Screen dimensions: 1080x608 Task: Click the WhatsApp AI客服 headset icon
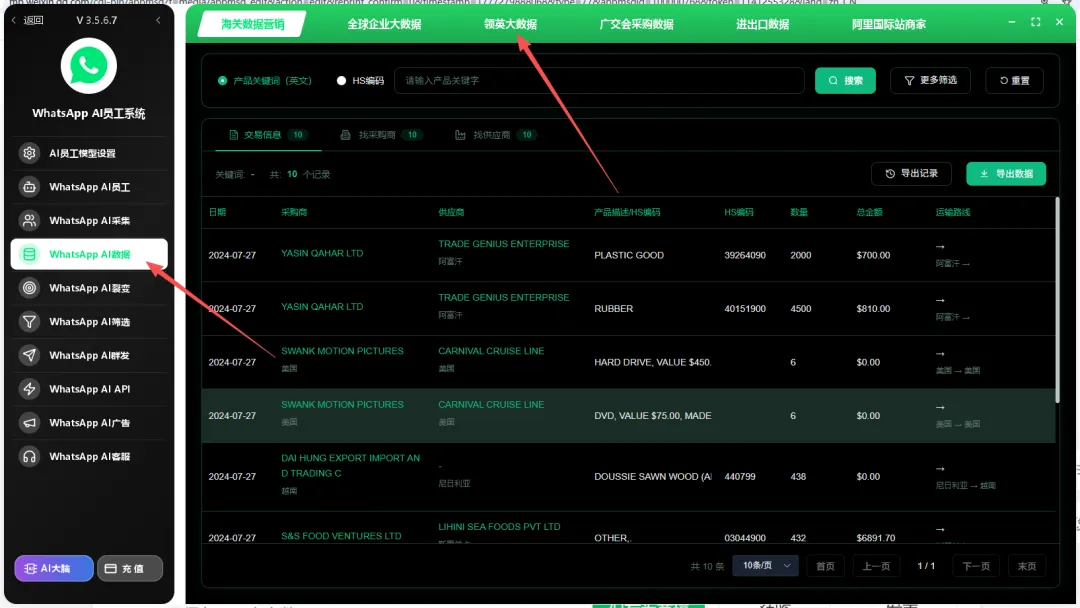coord(29,457)
